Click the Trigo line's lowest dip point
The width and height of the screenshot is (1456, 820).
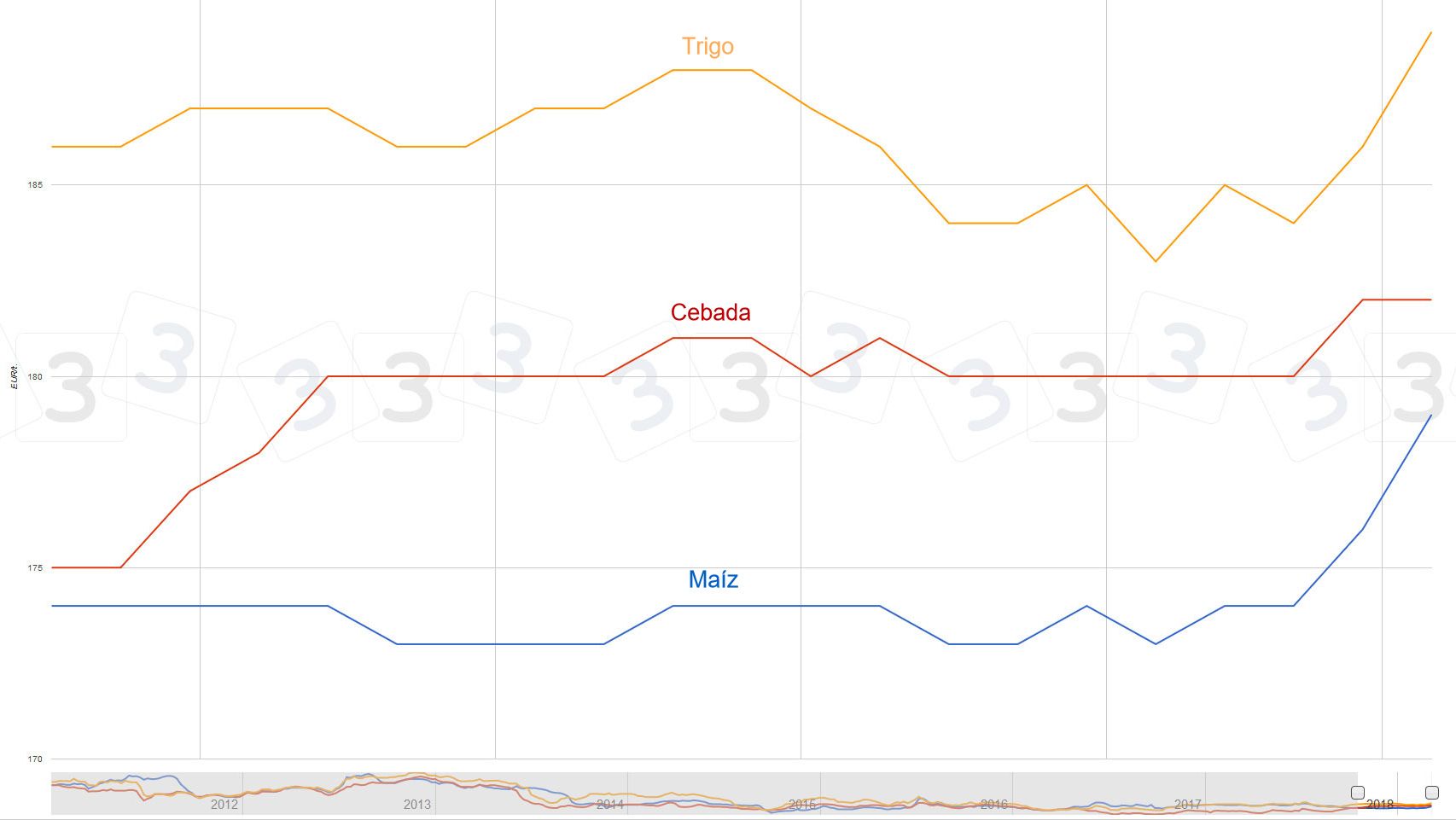point(1156,261)
